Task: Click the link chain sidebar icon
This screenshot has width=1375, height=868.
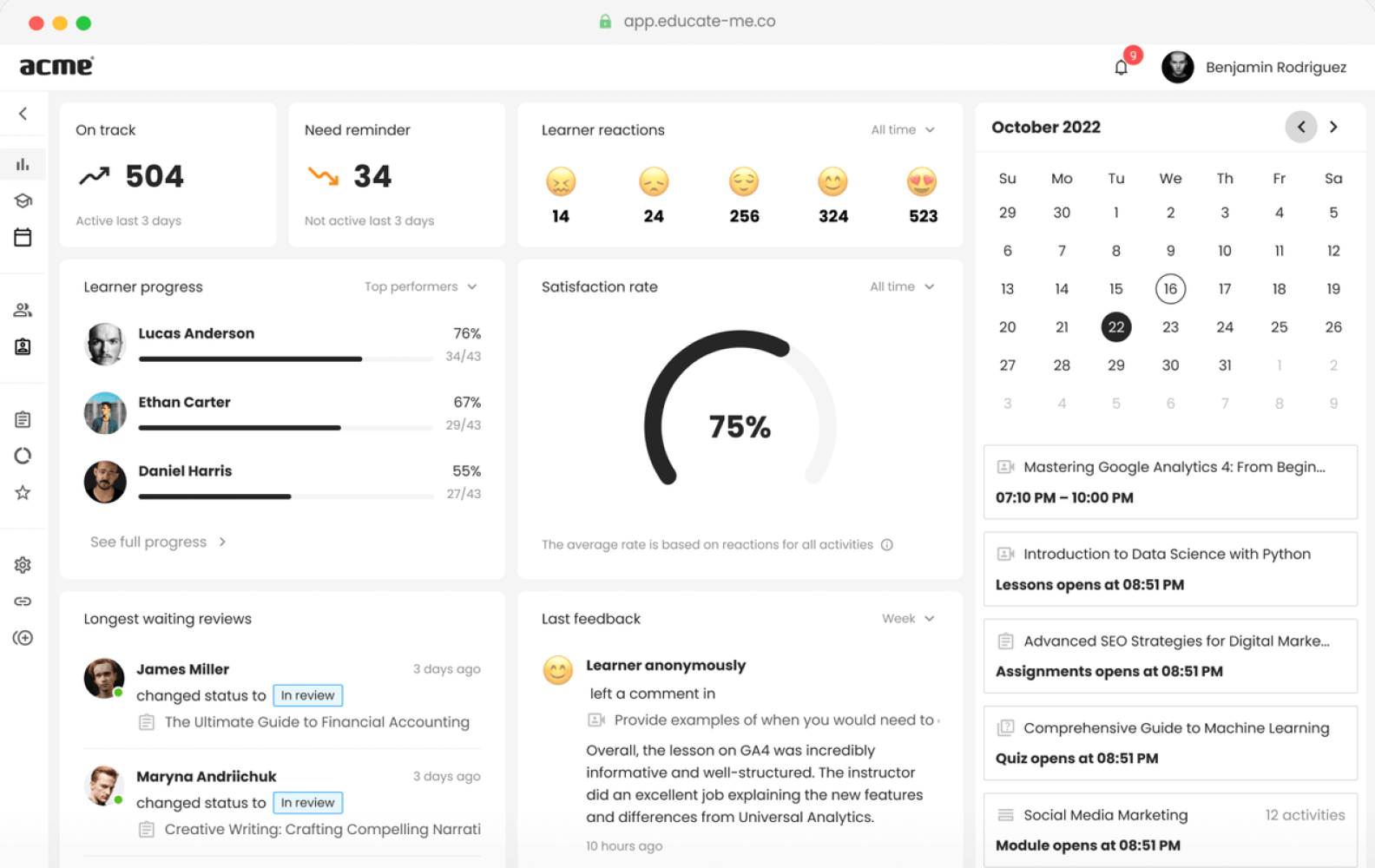Action: (23, 602)
